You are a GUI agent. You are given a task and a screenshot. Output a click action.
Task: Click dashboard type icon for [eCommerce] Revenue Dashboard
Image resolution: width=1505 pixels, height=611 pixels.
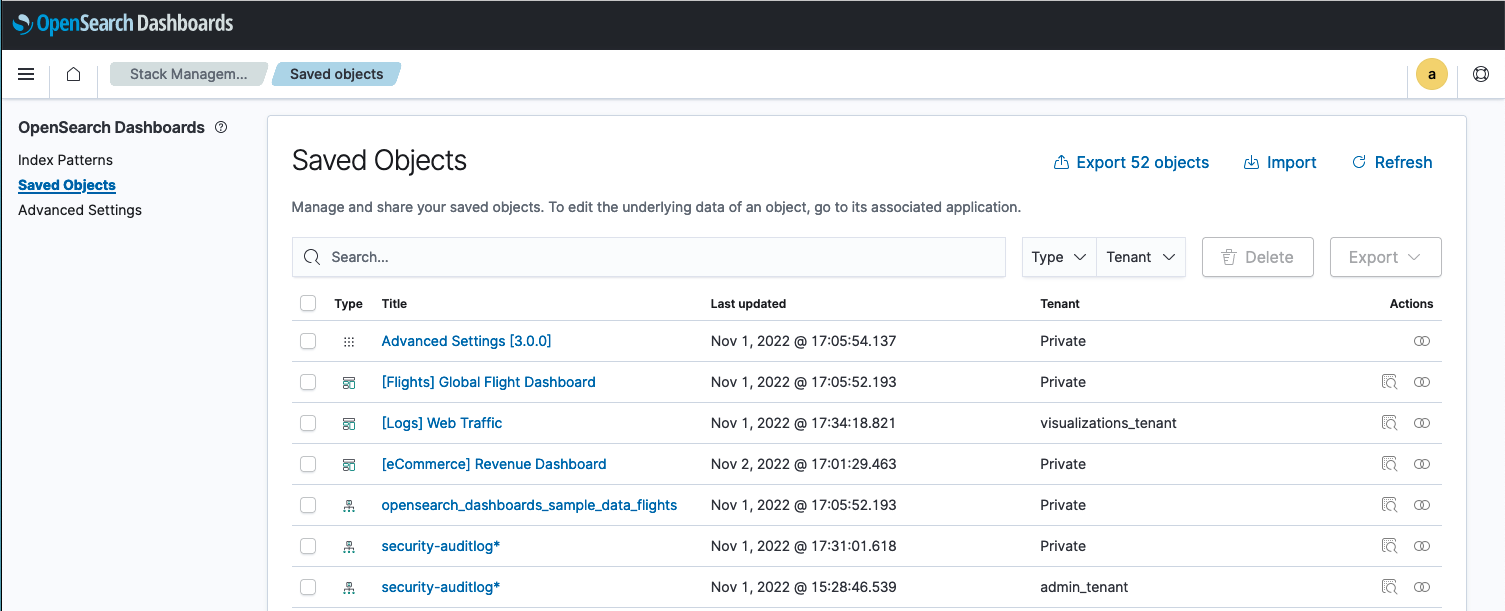pyautogui.click(x=349, y=465)
